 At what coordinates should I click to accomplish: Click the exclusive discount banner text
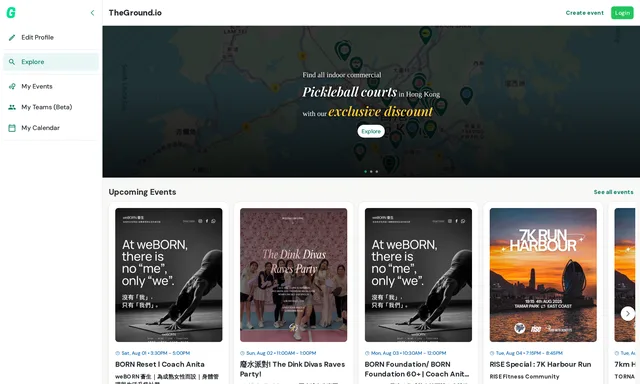click(380, 111)
